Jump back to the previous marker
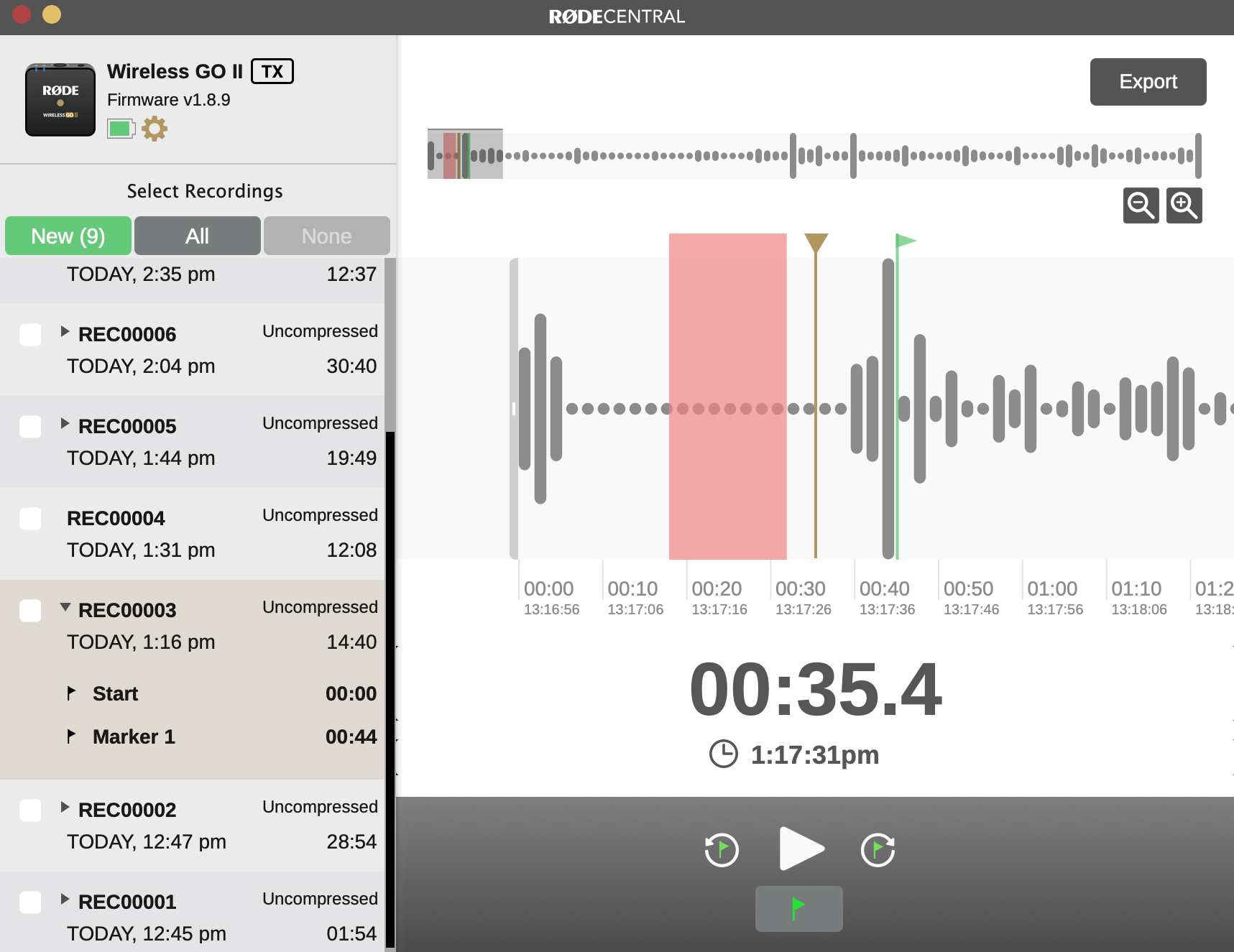Image resolution: width=1234 pixels, height=952 pixels. 722,850
